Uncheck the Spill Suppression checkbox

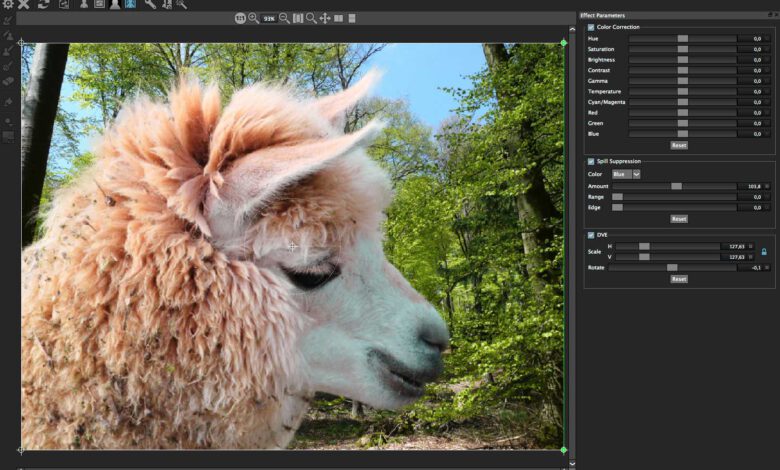pos(591,161)
